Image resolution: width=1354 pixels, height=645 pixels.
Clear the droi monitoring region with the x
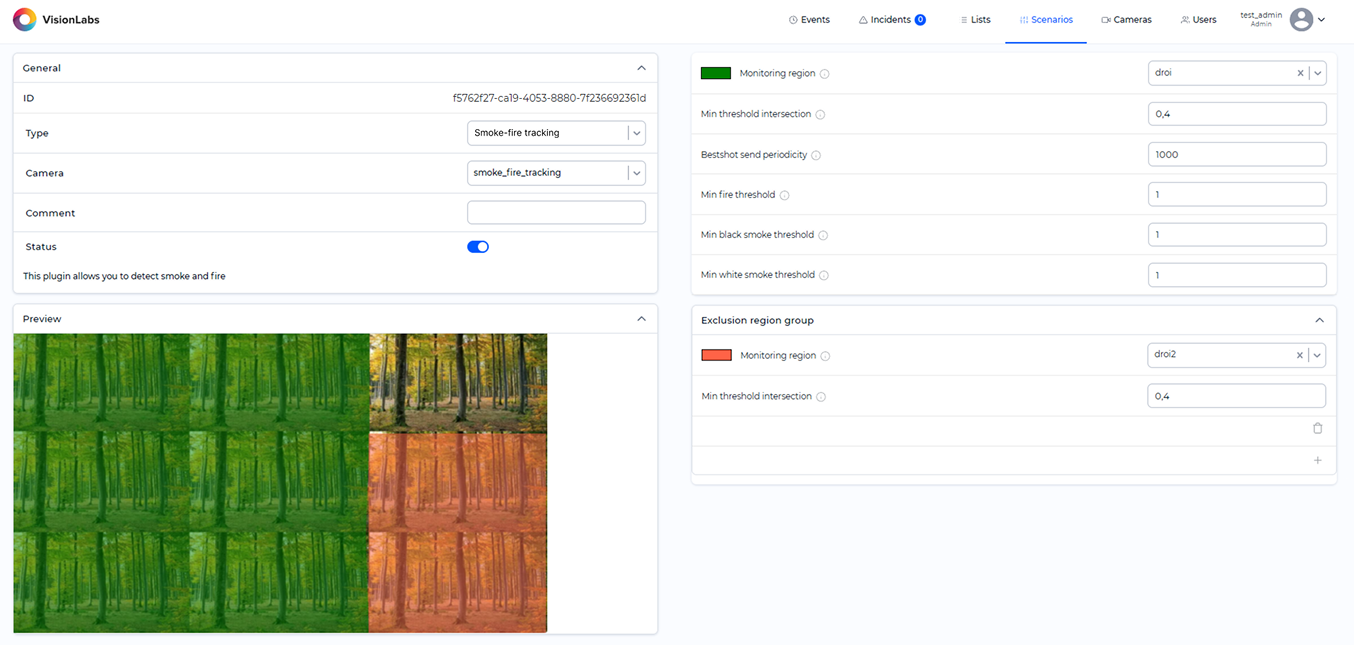1300,72
